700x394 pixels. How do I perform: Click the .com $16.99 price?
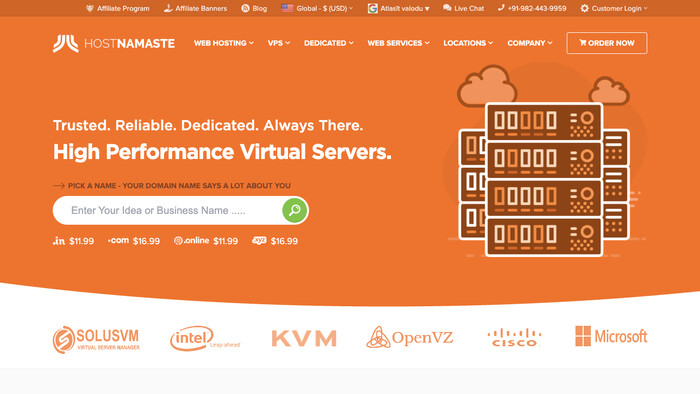(x=146, y=241)
